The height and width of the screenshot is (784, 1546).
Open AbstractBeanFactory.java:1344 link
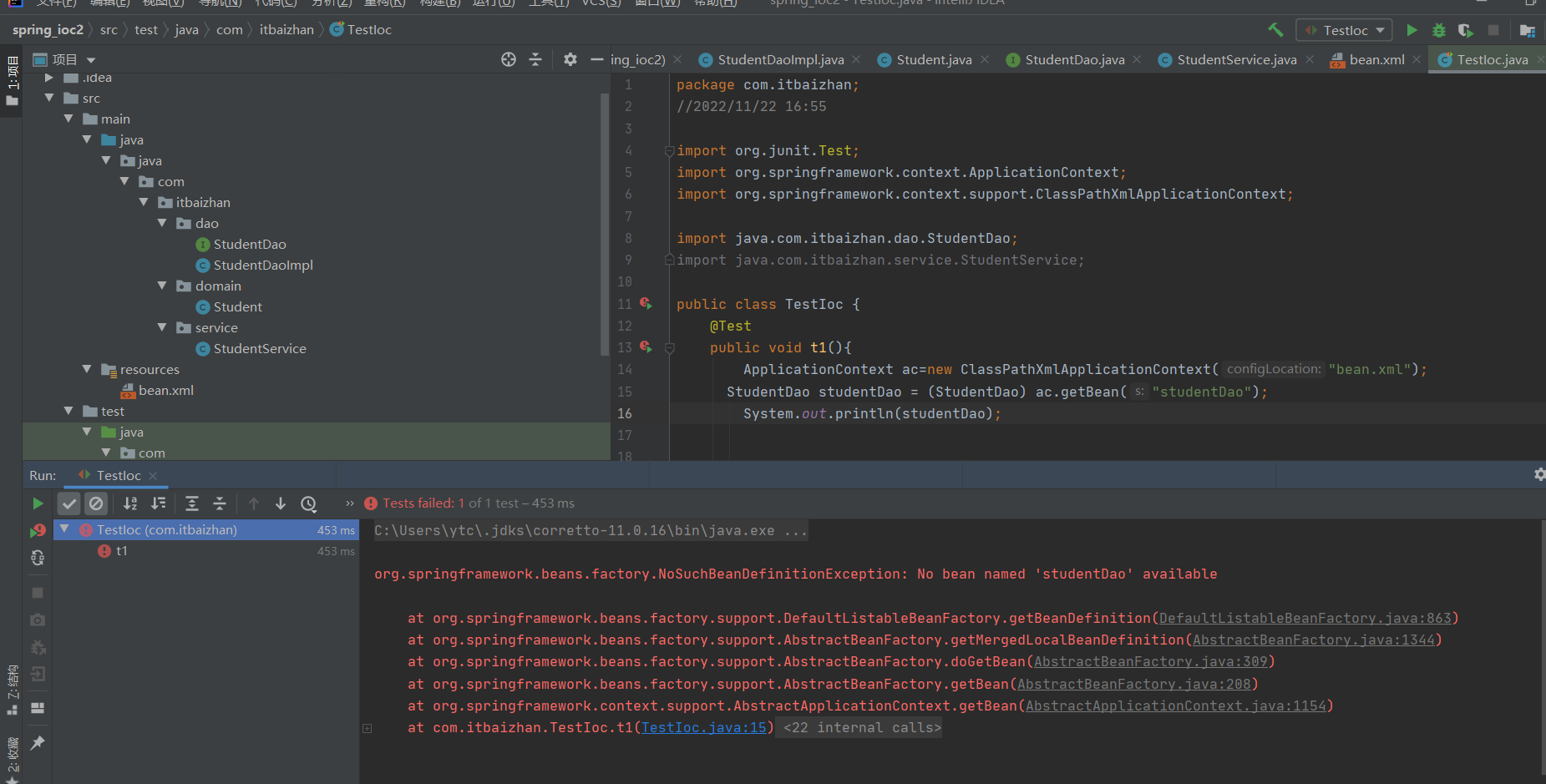tap(1313, 640)
